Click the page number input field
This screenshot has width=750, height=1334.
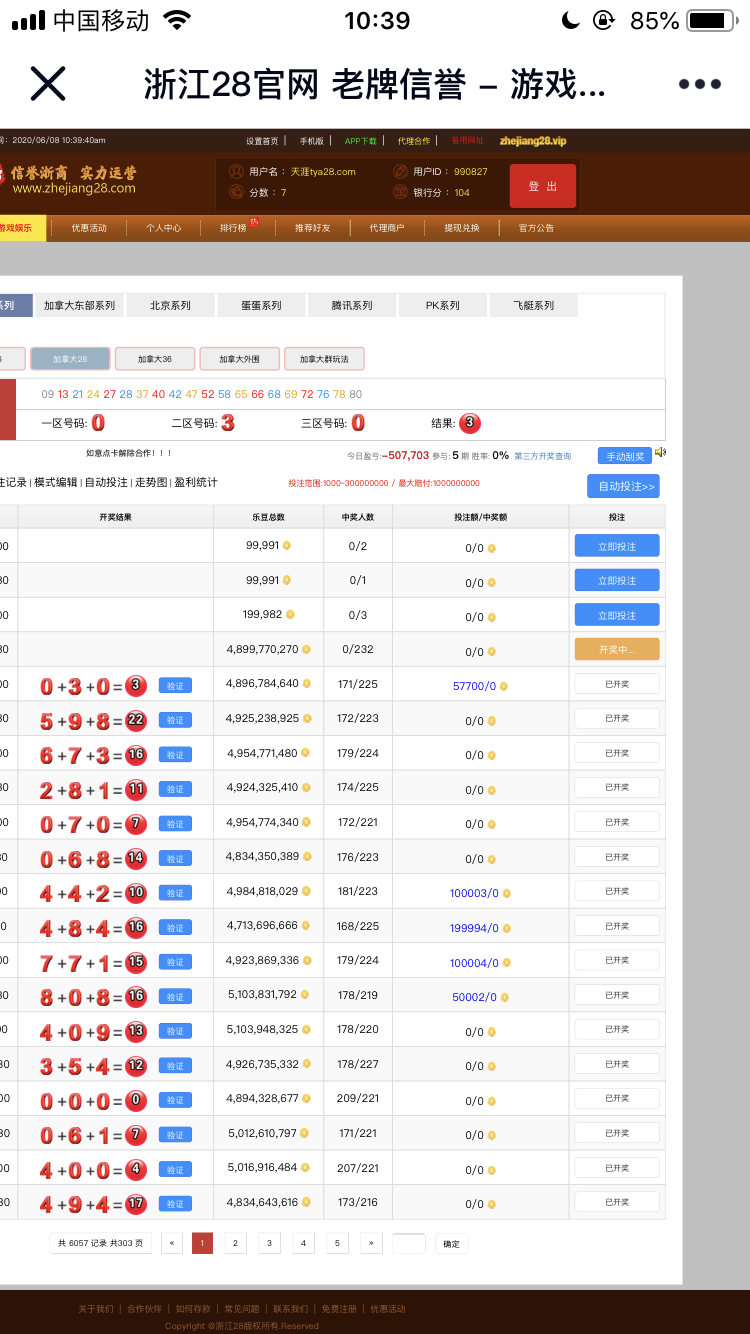[408, 1243]
